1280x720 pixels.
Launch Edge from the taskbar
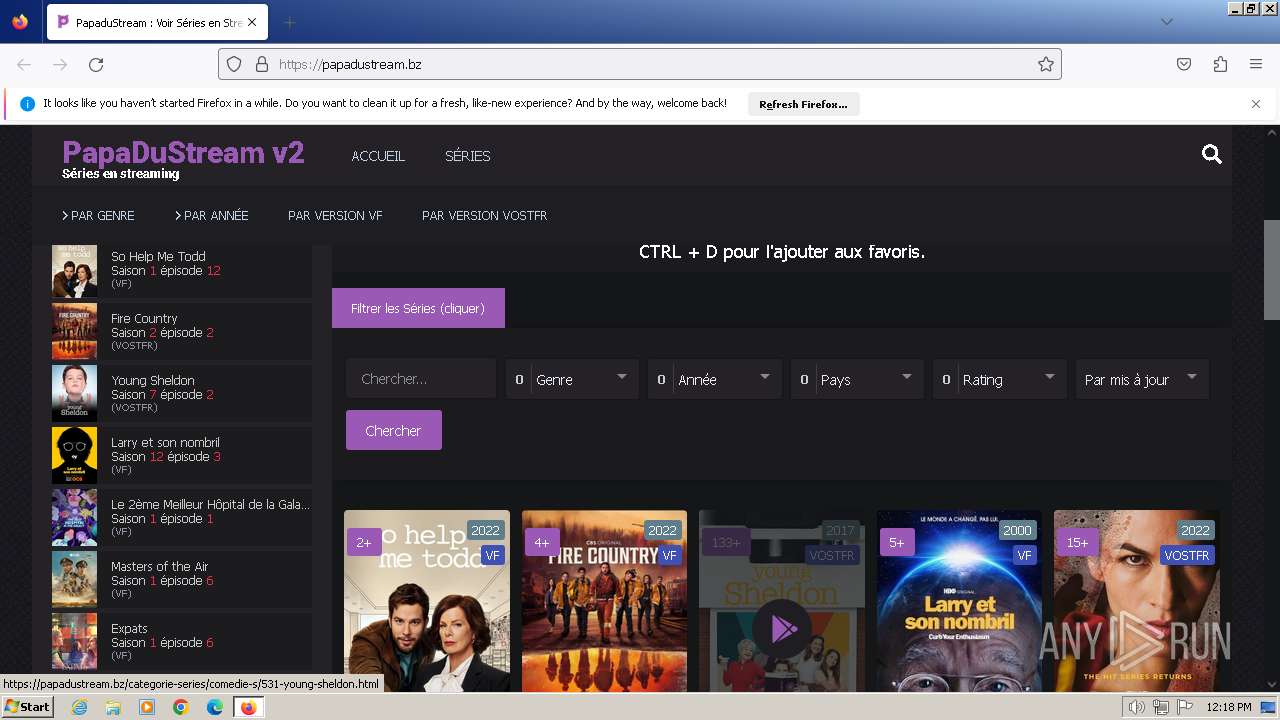(214, 707)
